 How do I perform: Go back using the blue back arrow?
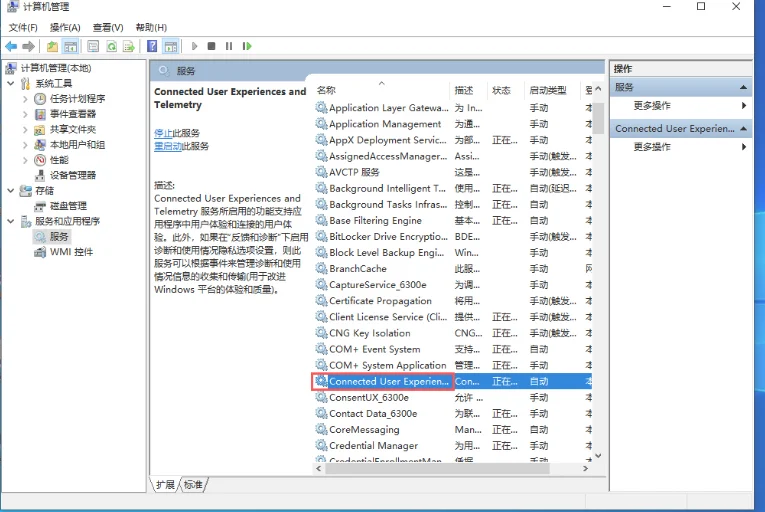point(11,46)
